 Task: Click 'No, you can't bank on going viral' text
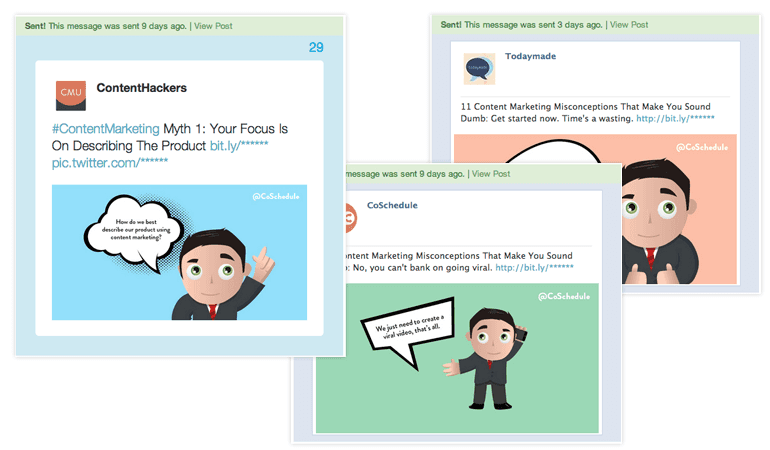click(x=422, y=268)
